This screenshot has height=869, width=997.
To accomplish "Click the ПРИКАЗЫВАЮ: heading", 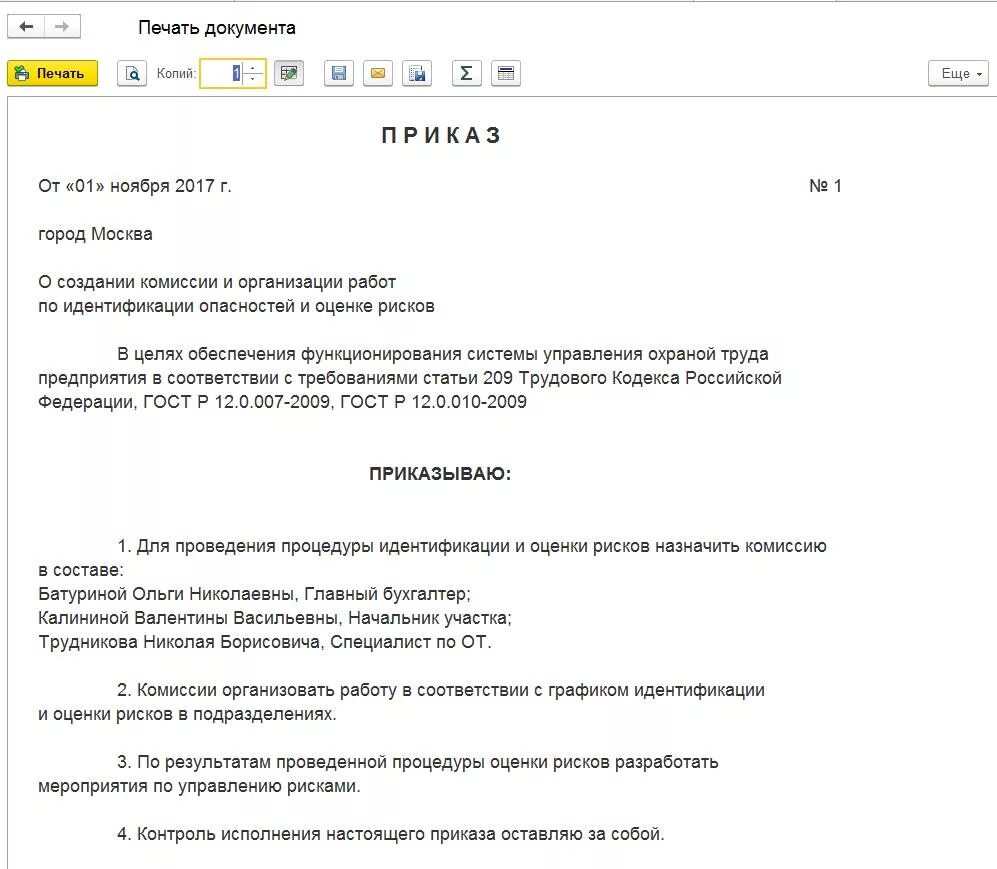I will pyautogui.click(x=440, y=474).
